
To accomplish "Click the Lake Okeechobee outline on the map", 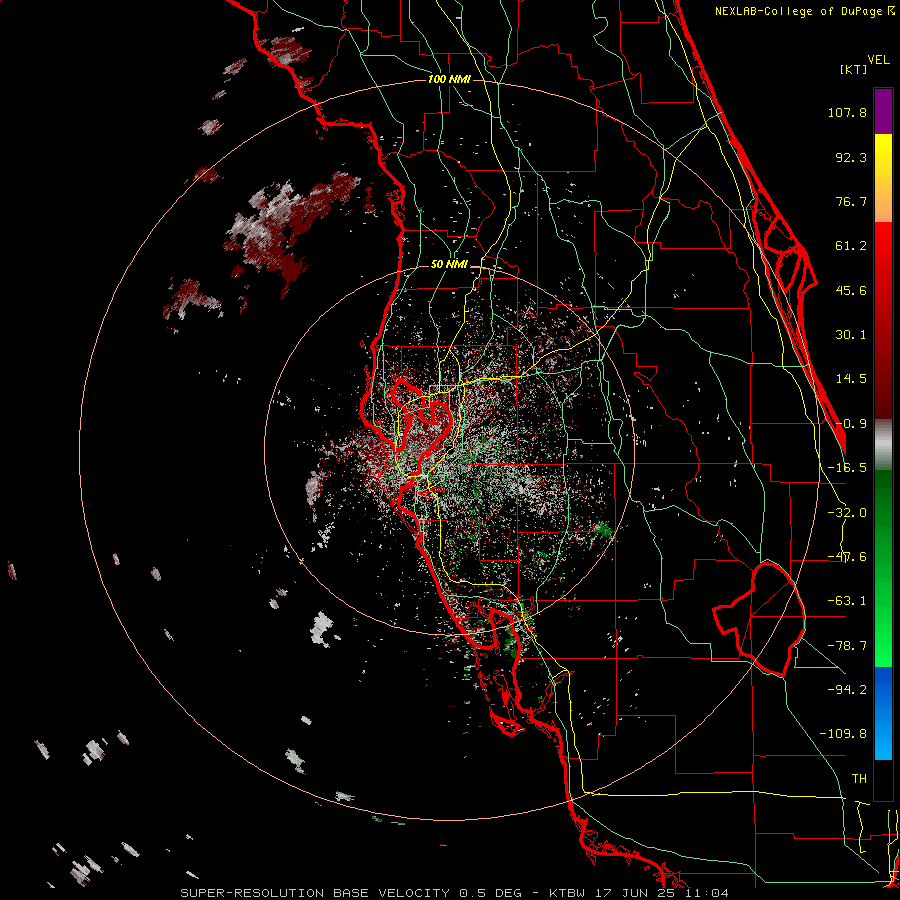I will pyautogui.click(x=761, y=619).
